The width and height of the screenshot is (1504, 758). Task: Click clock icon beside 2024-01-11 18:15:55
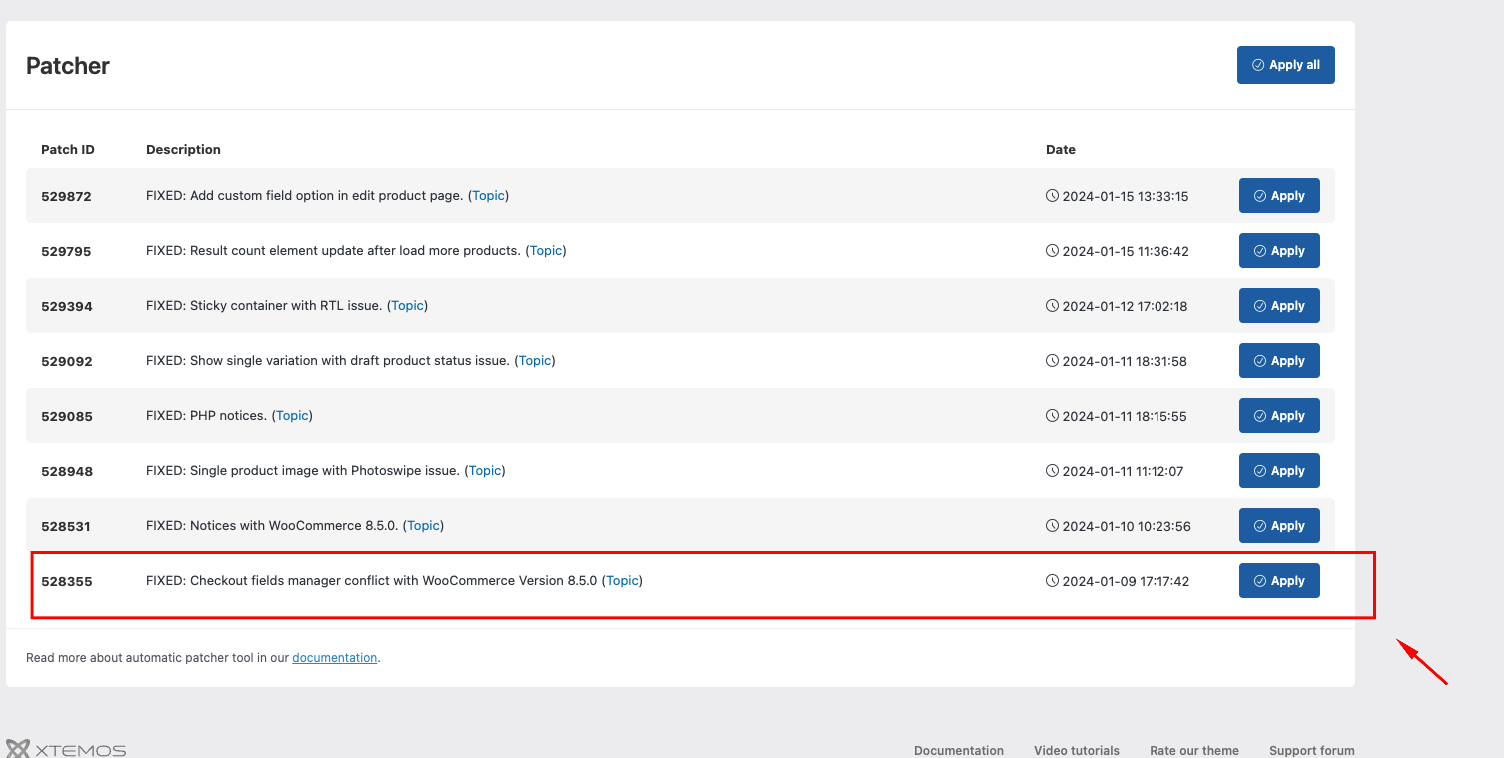coord(1052,416)
